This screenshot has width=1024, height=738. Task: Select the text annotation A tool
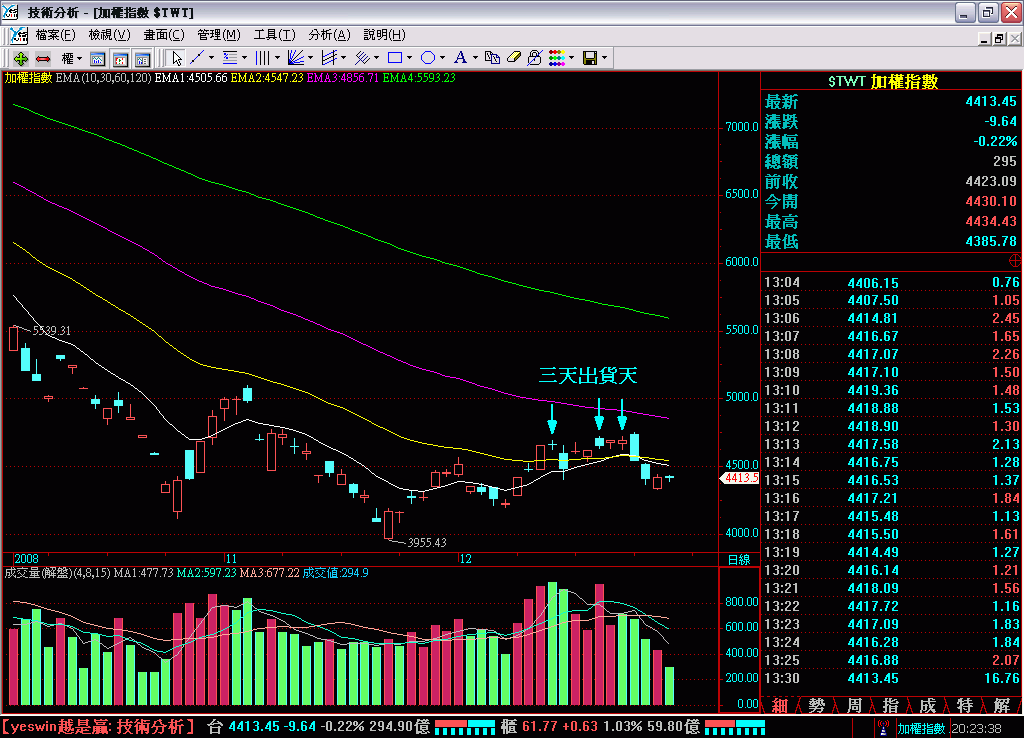pos(460,58)
